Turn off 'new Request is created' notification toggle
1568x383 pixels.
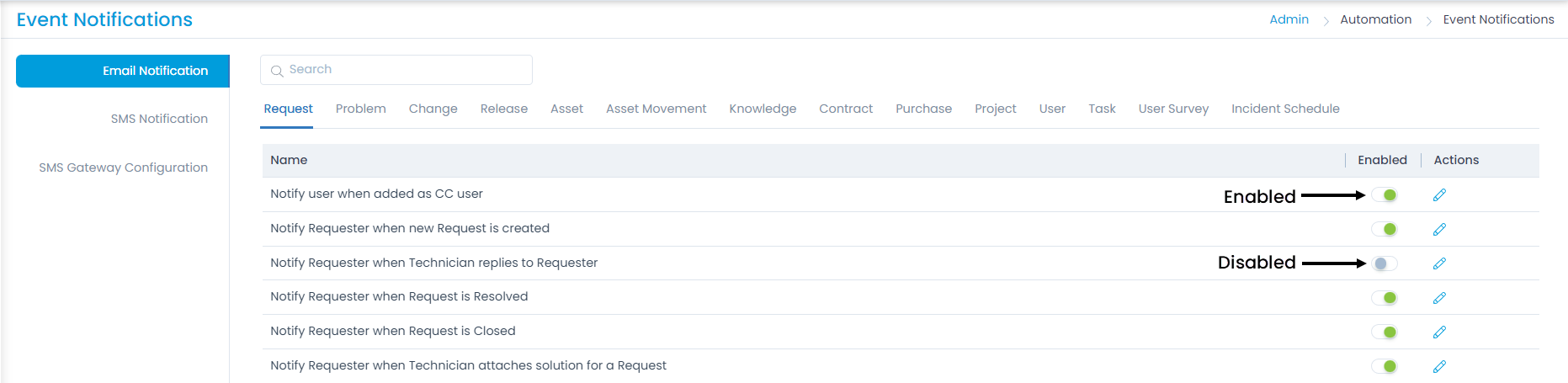tap(1385, 229)
